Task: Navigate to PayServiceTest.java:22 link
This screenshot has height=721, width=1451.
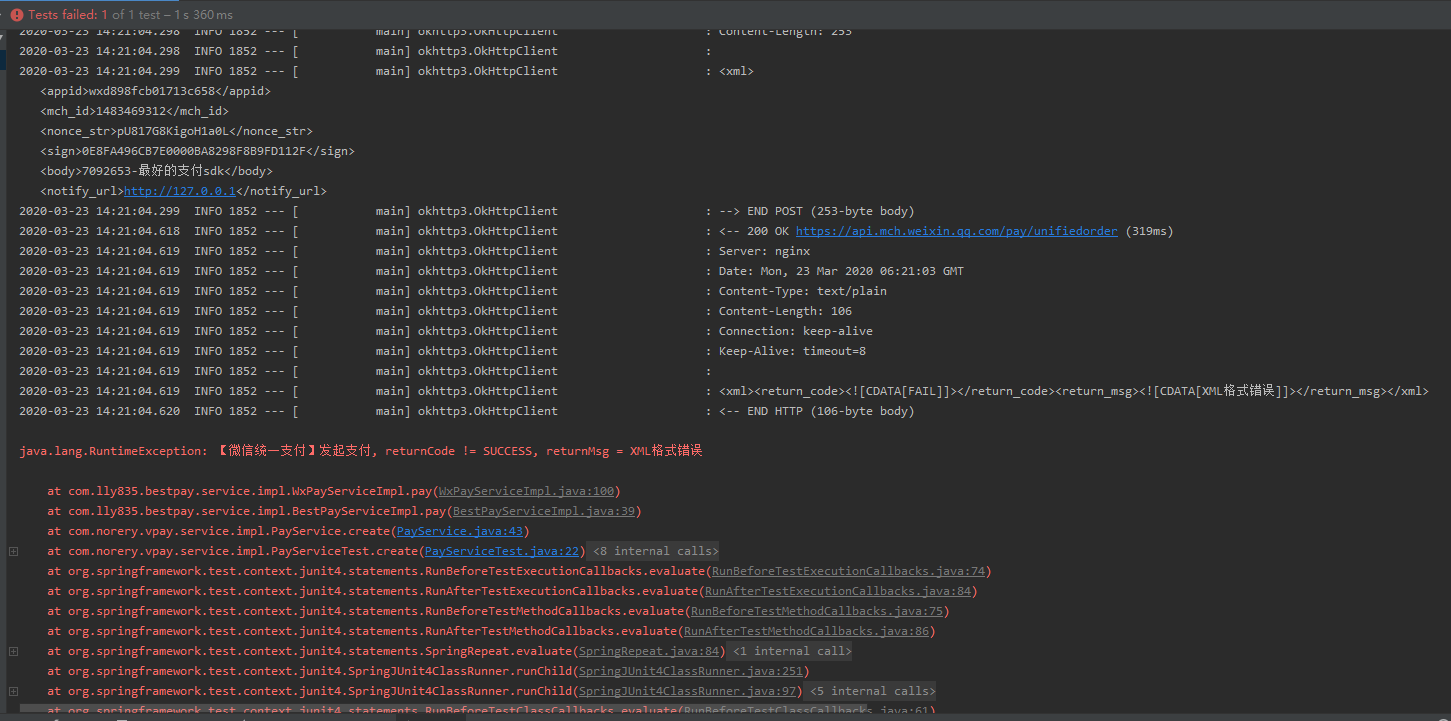Action: pyautogui.click(x=502, y=551)
